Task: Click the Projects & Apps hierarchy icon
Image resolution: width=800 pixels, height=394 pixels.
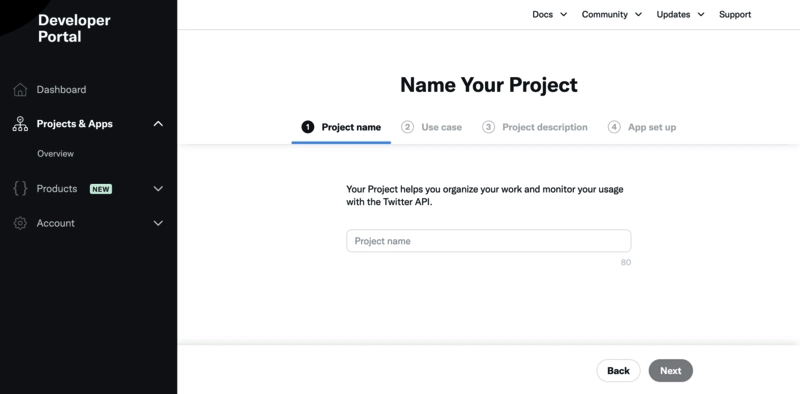Action: point(20,124)
